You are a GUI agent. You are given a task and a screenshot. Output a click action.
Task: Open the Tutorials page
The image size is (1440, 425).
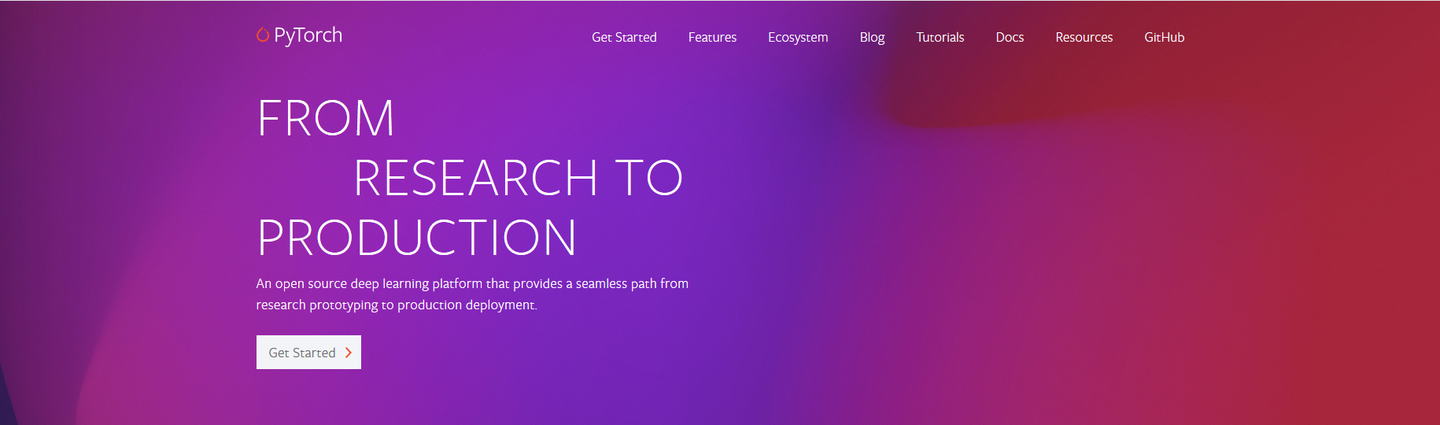click(940, 37)
